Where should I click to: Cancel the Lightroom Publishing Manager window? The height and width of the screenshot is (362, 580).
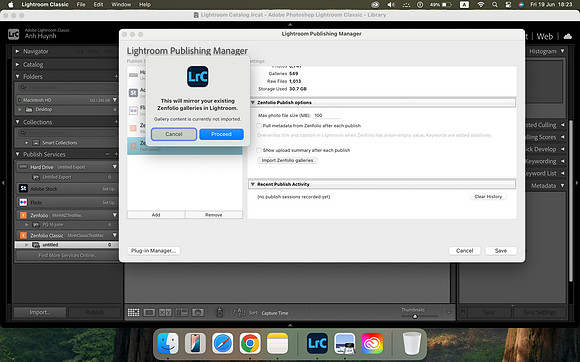(x=464, y=251)
